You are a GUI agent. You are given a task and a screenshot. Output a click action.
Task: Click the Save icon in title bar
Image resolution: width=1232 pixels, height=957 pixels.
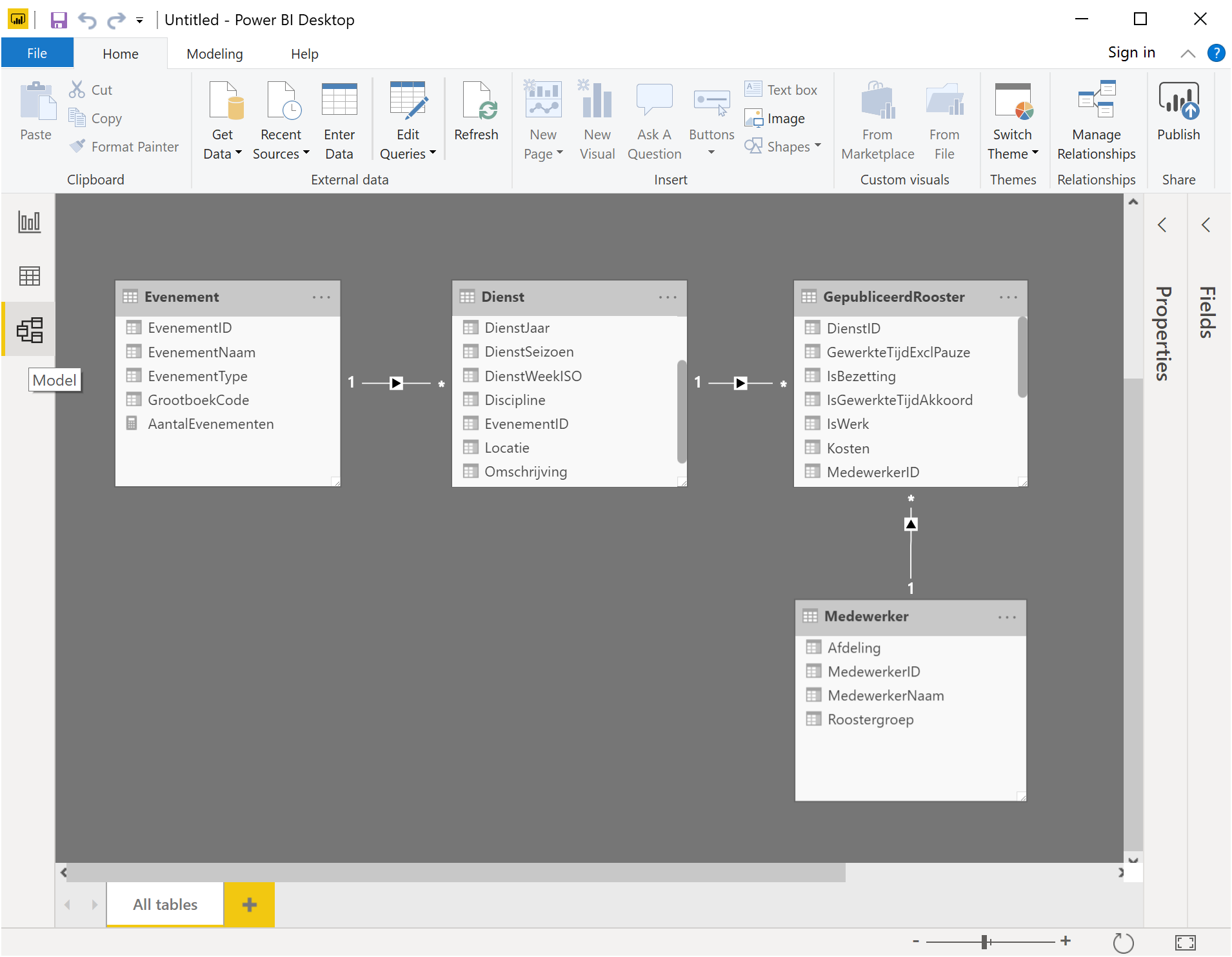pos(59,20)
